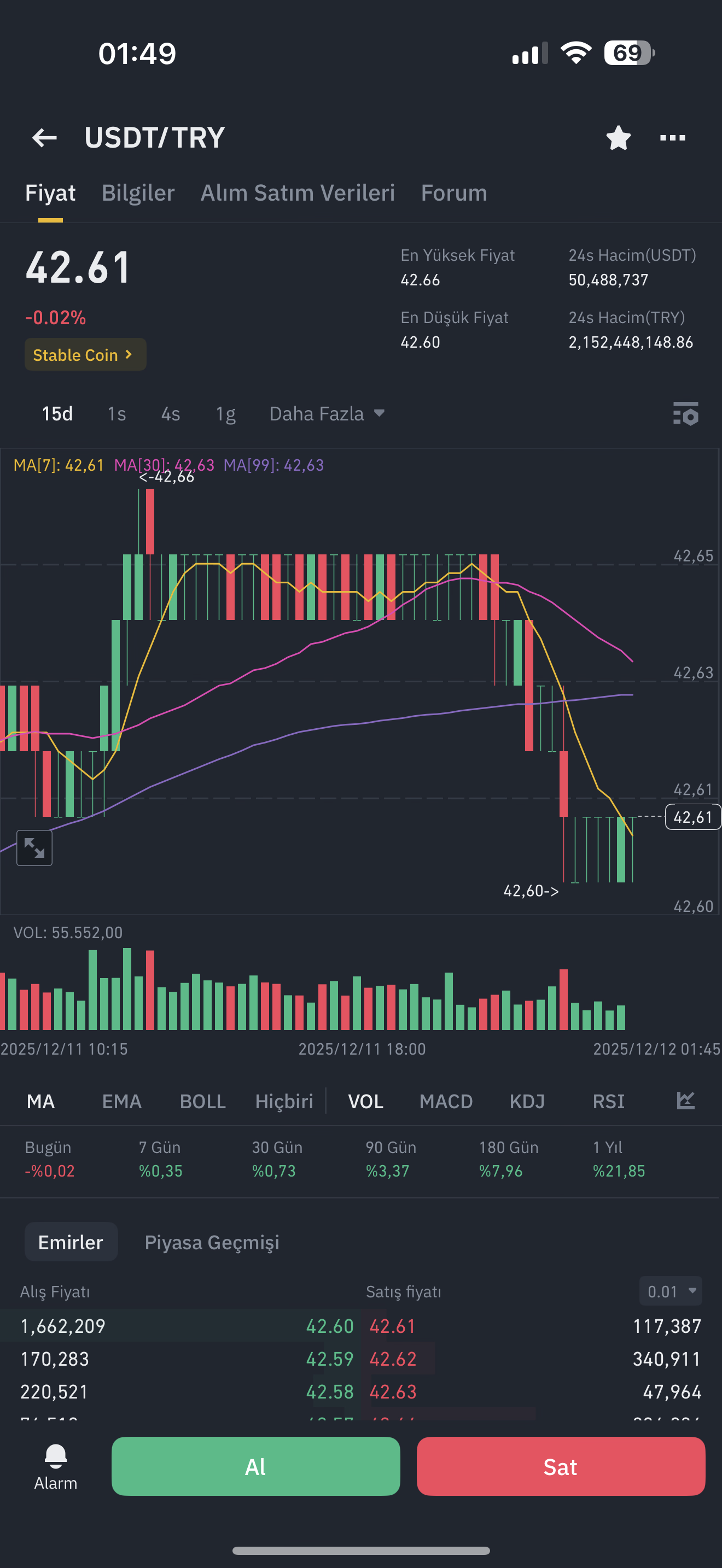Open the three-dot more options menu
Viewport: 722px width, 1568px height.
point(672,138)
